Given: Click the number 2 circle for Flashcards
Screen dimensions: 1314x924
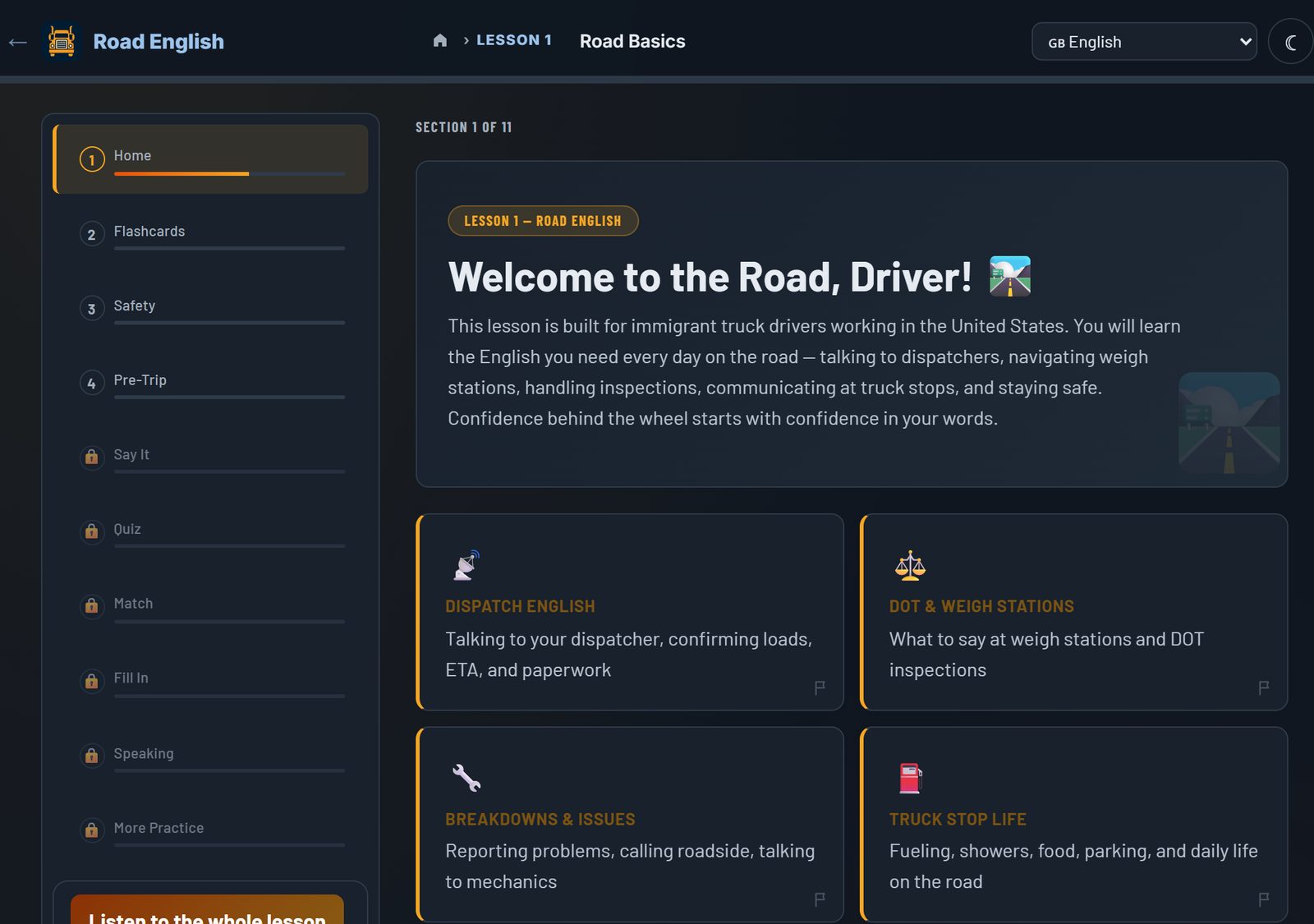Looking at the screenshot, I should click(x=91, y=235).
